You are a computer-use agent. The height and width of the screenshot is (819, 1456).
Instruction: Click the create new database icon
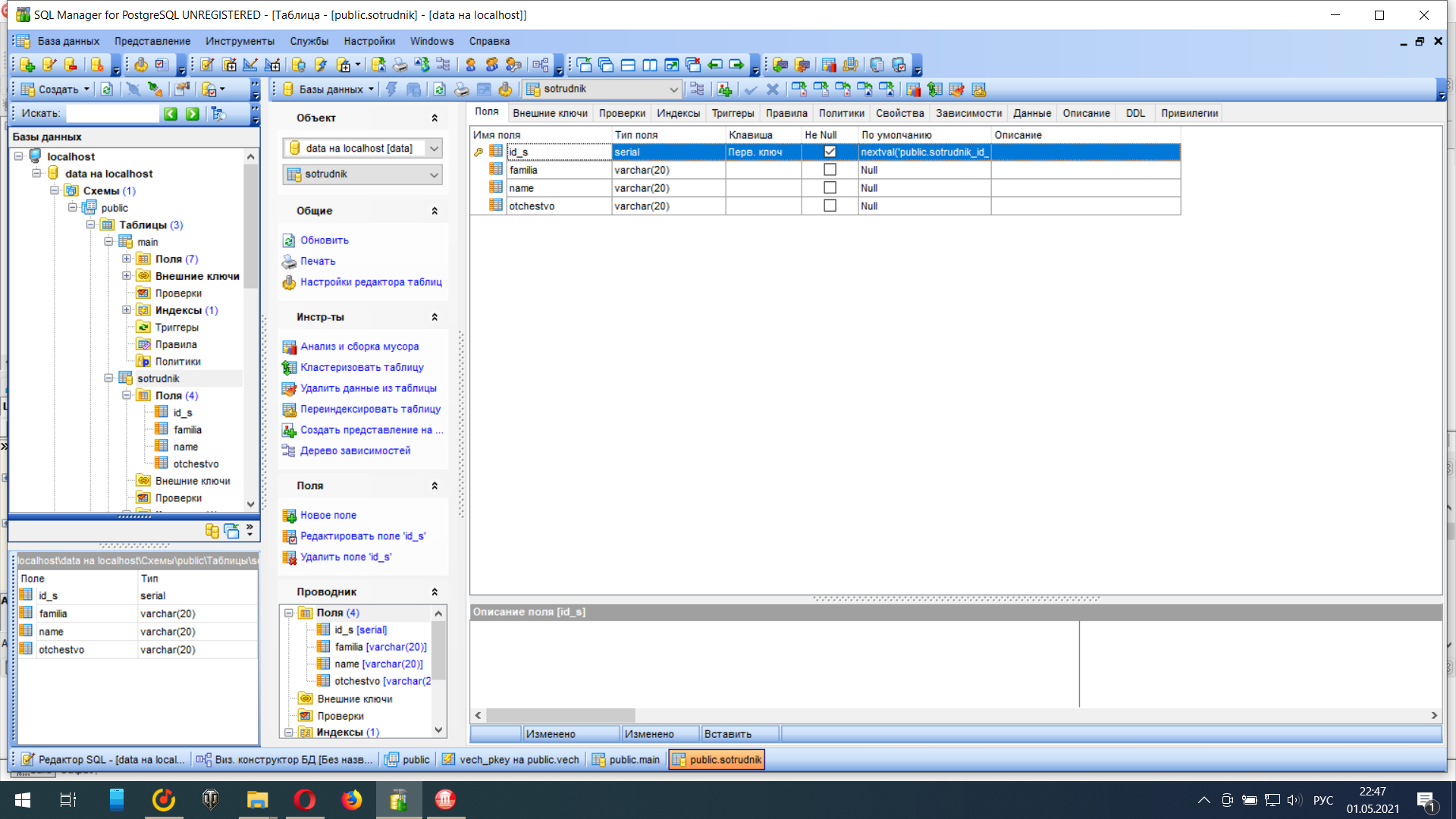click(27, 65)
